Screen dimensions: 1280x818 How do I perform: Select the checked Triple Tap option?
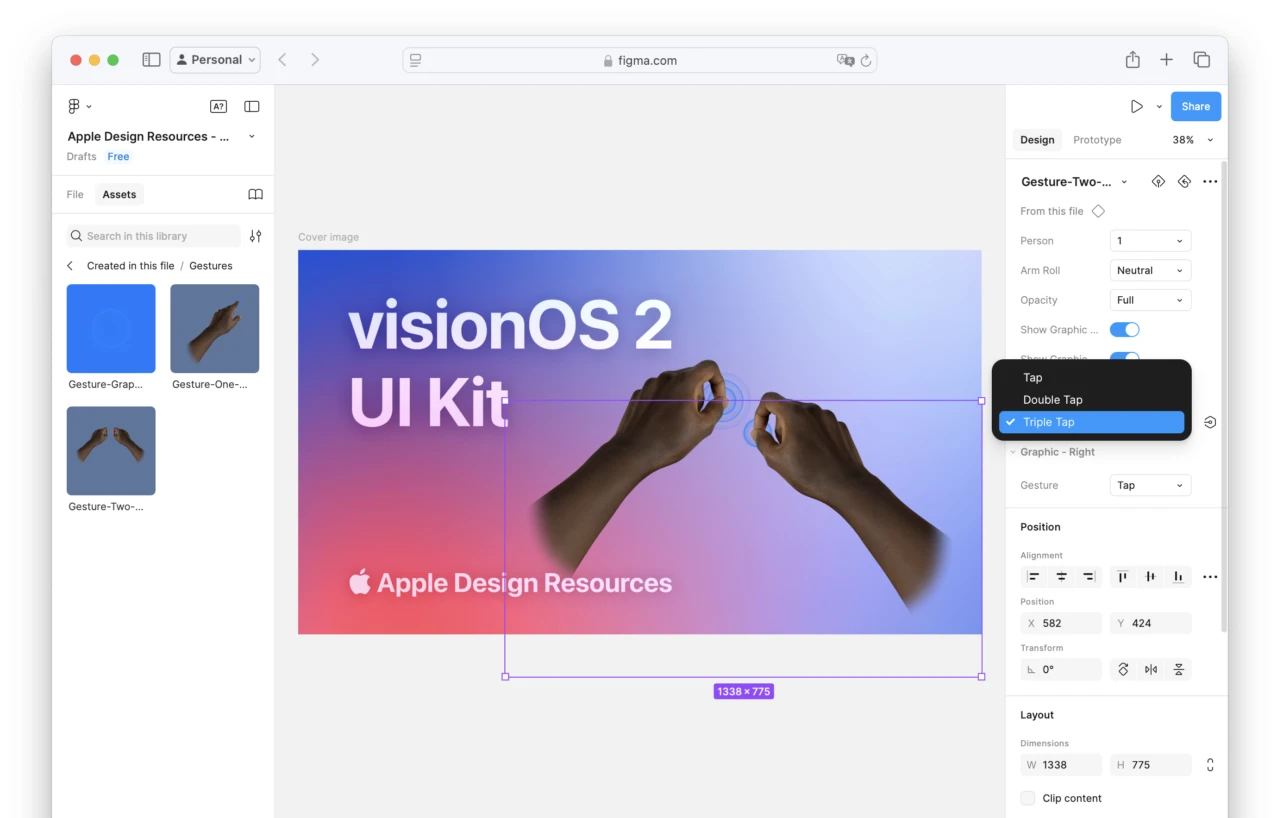(x=1091, y=422)
